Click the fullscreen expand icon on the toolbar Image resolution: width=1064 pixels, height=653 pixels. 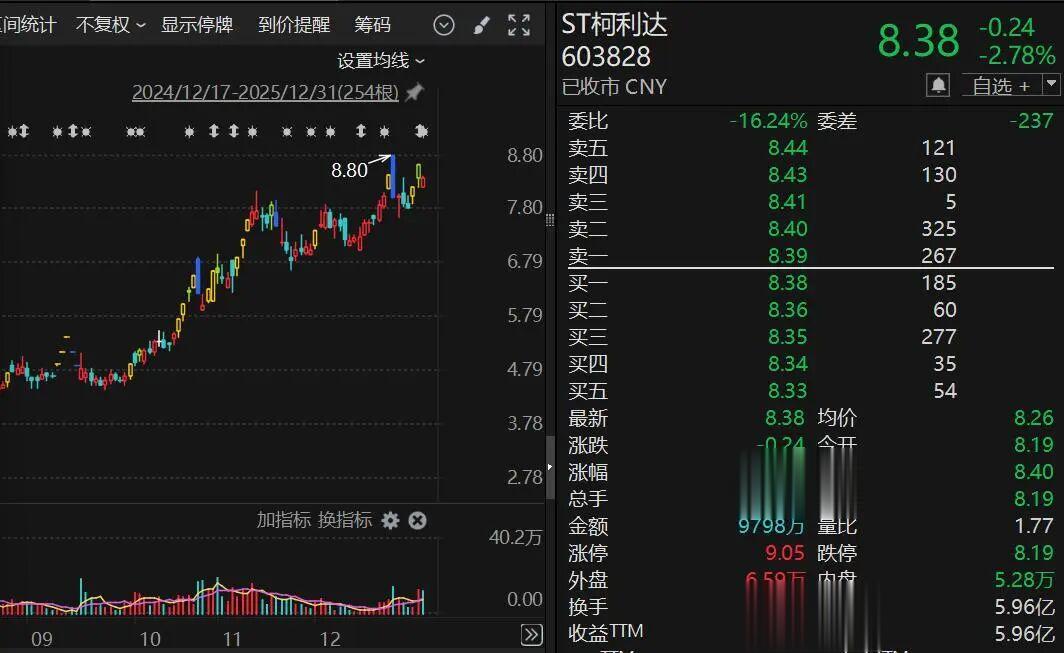click(x=519, y=24)
